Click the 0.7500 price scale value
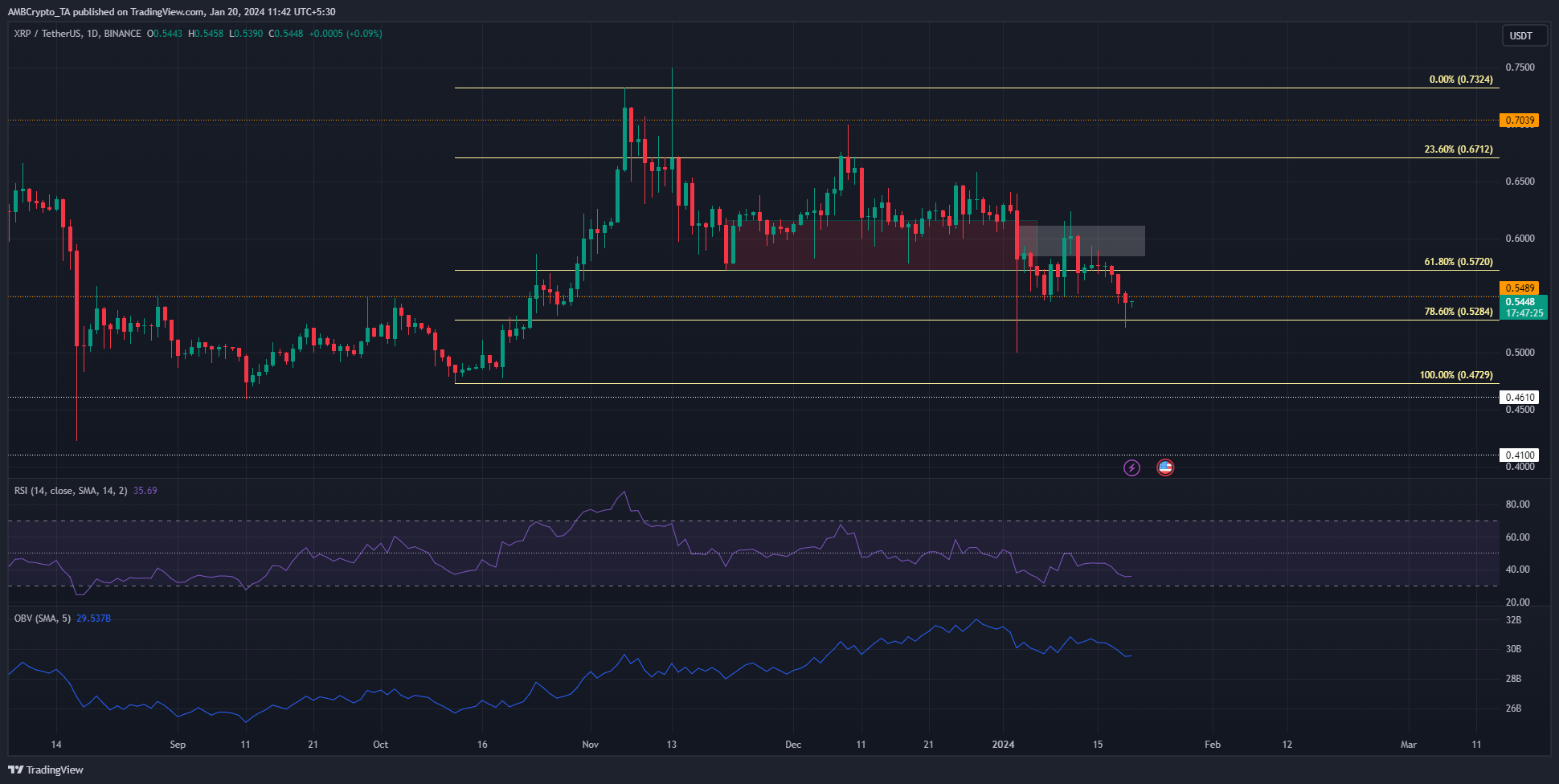1559x784 pixels. [1520, 67]
